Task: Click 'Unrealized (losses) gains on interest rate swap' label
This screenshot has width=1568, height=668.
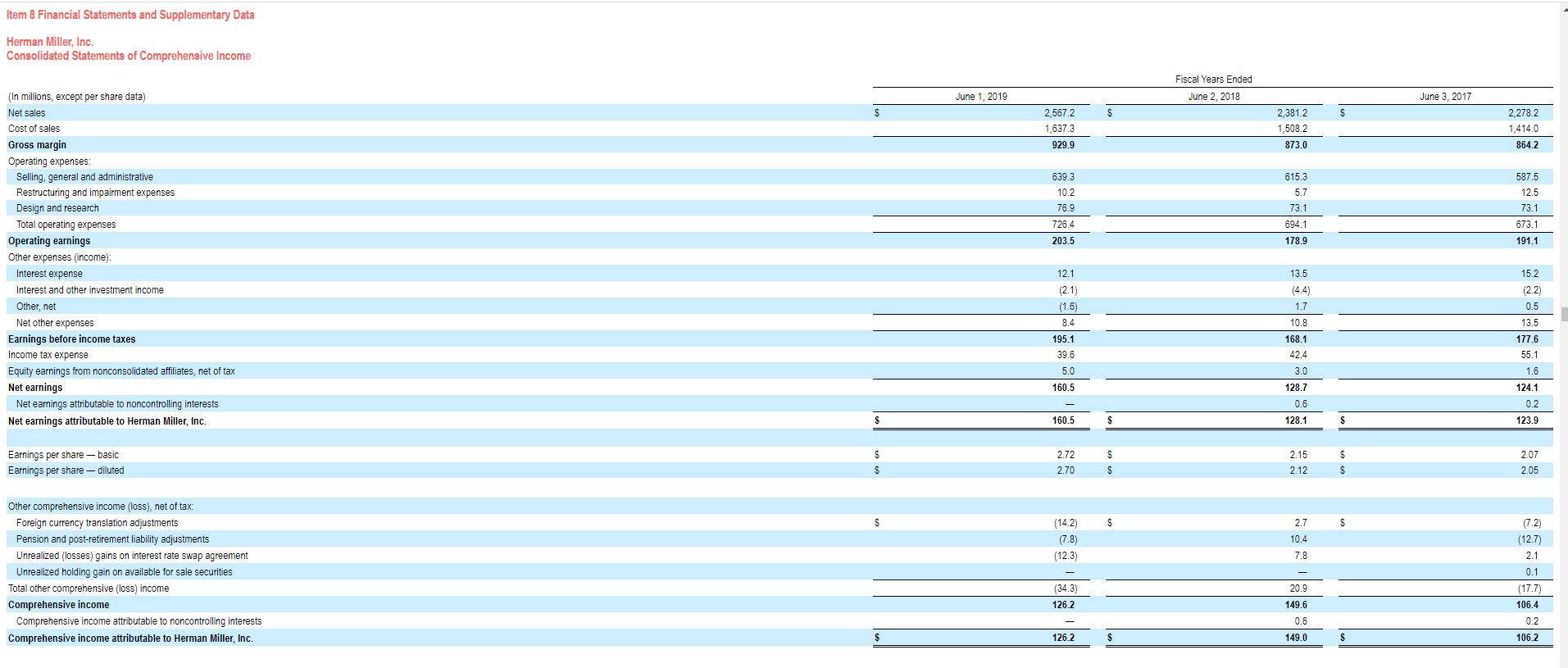Action: coord(132,556)
